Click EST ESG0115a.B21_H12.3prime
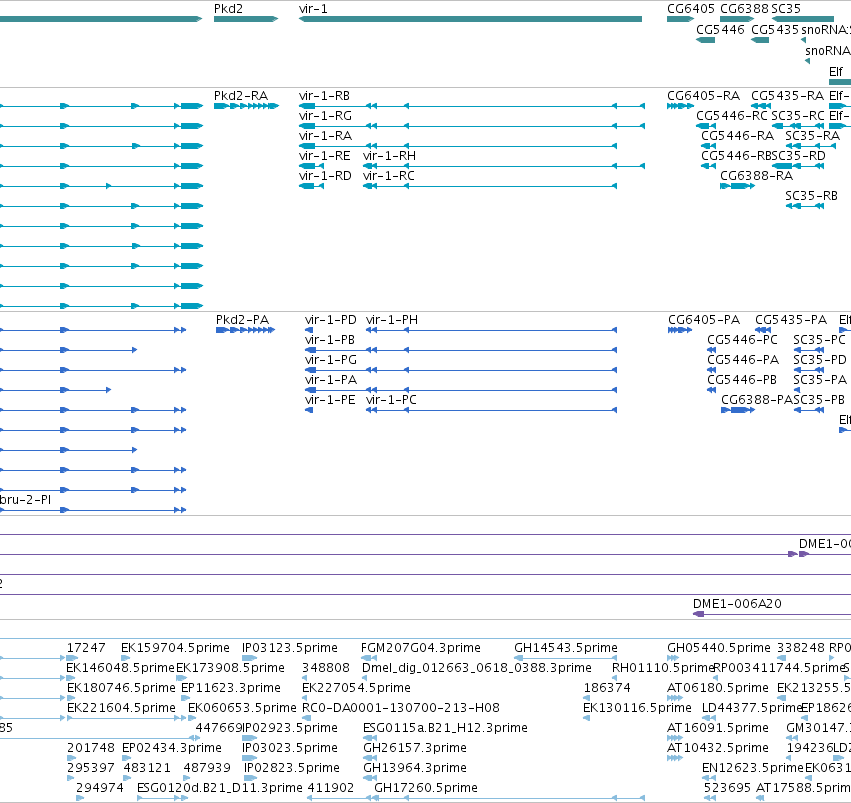 [x=445, y=728]
